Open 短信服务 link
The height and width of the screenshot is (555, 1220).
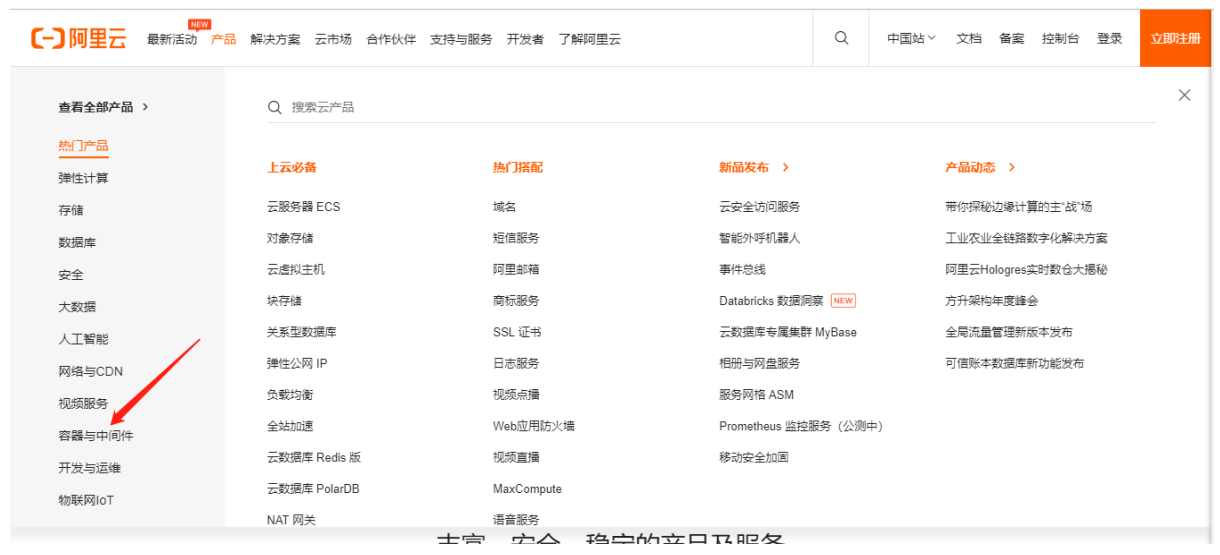516,238
